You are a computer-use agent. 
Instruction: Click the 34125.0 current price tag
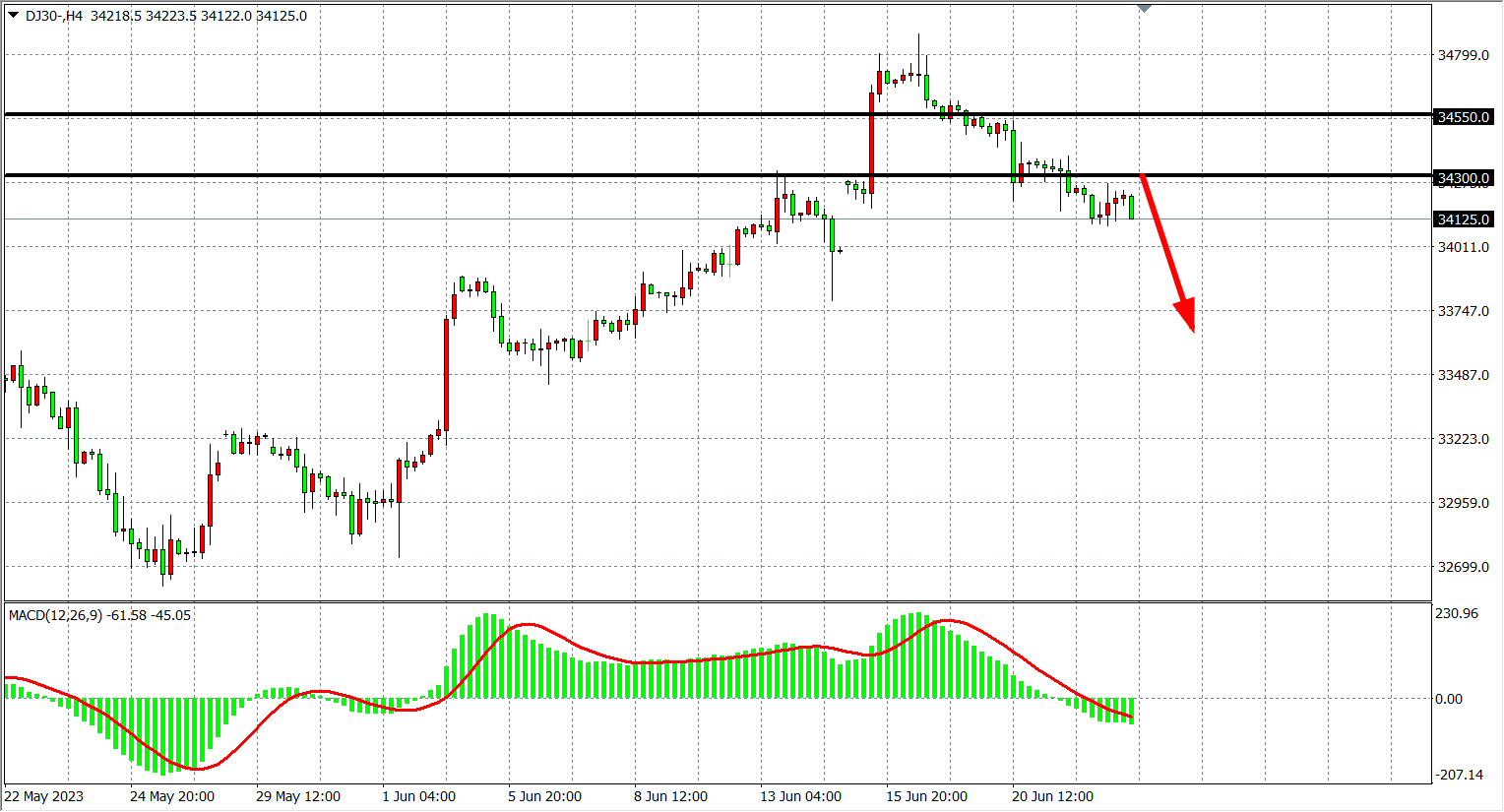1464,219
